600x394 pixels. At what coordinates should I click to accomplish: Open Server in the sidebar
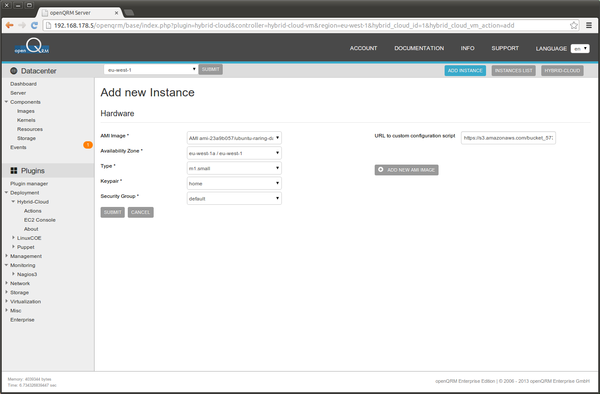[x=18, y=93]
